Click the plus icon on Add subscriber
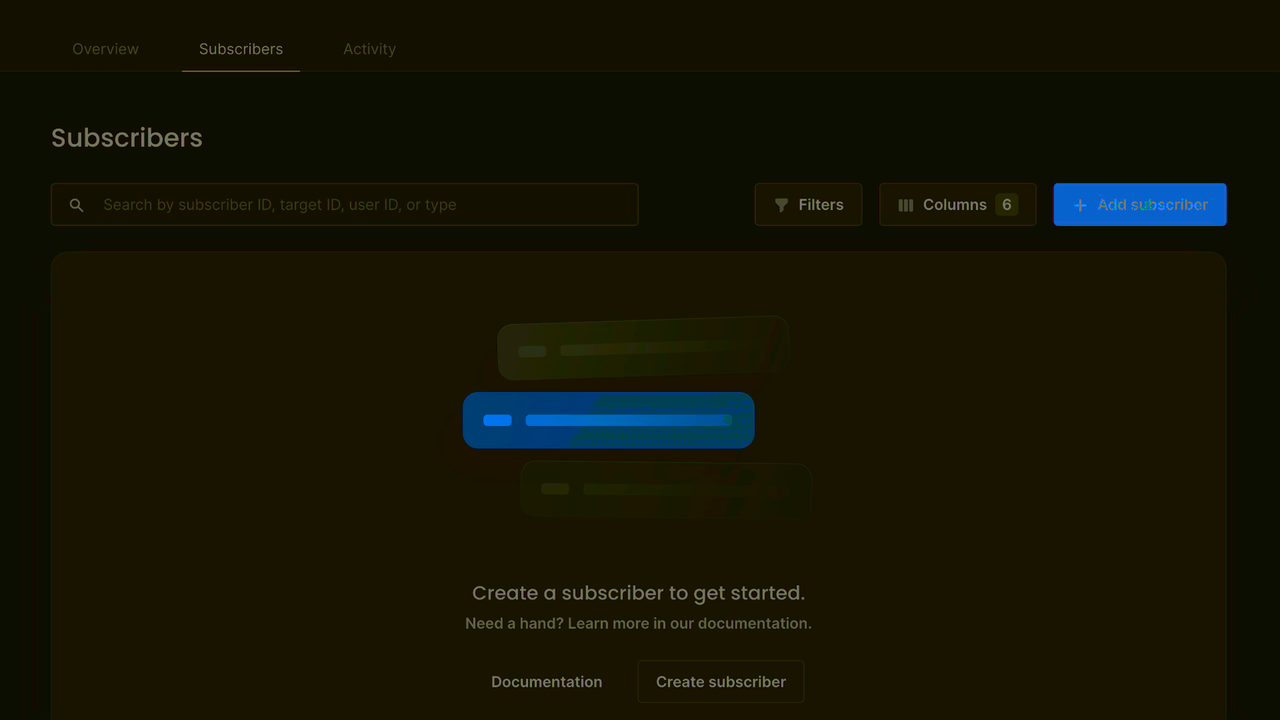Image resolution: width=1280 pixels, height=720 pixels. (1080, 205)
